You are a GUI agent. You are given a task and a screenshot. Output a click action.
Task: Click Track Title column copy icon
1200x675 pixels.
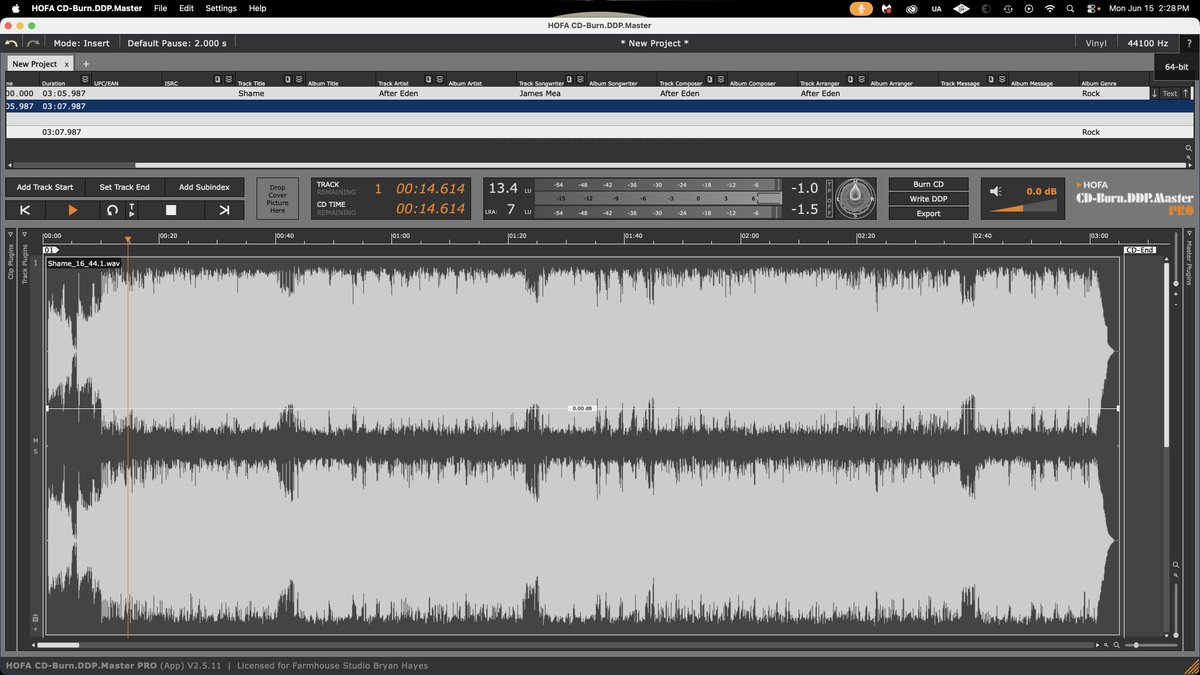click(x=288, y=79)
